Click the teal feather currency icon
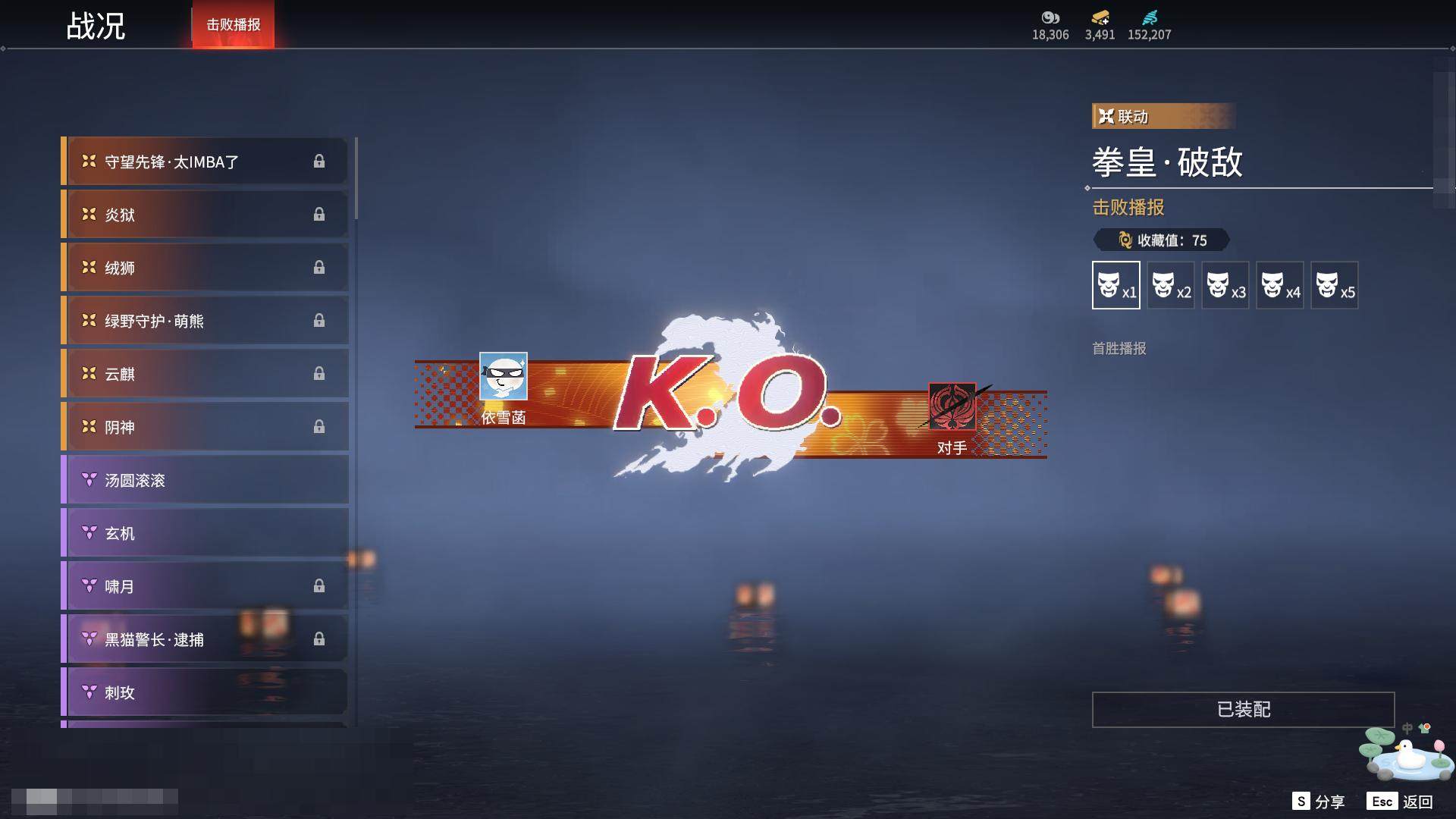 pos(1149,17)
